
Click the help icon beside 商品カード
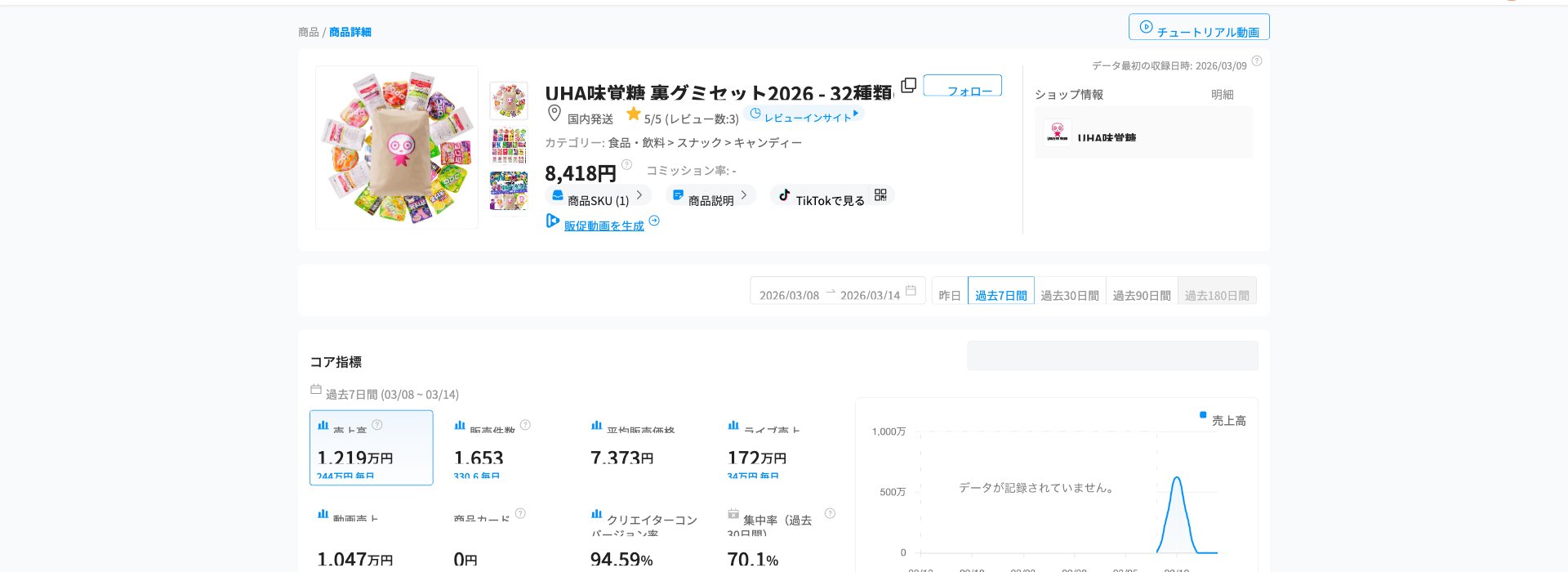pos(520,513)
